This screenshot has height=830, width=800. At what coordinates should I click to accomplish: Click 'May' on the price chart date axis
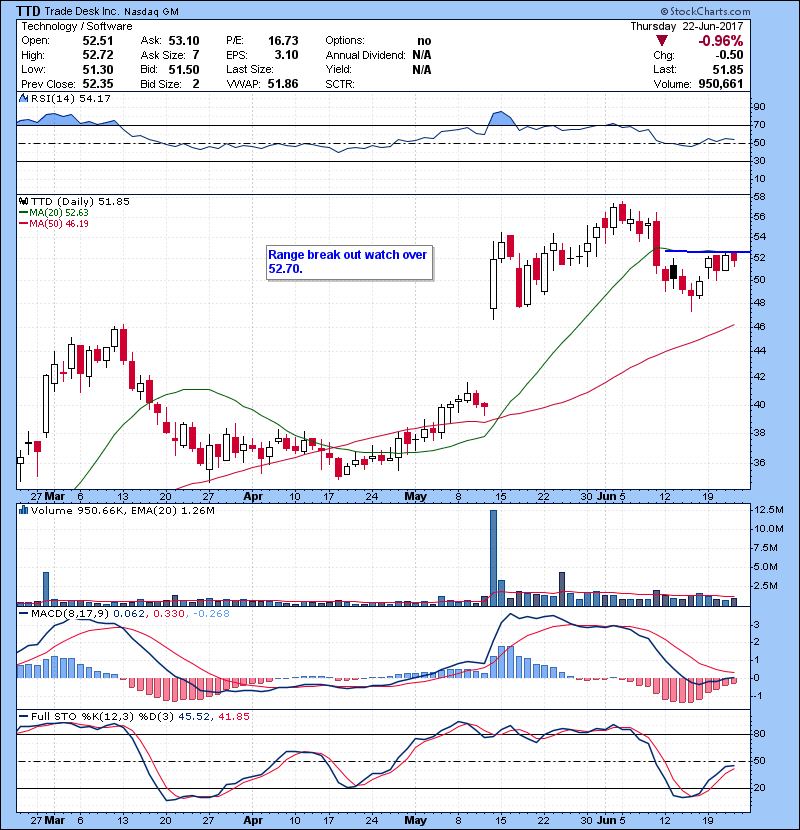[415, 497]
